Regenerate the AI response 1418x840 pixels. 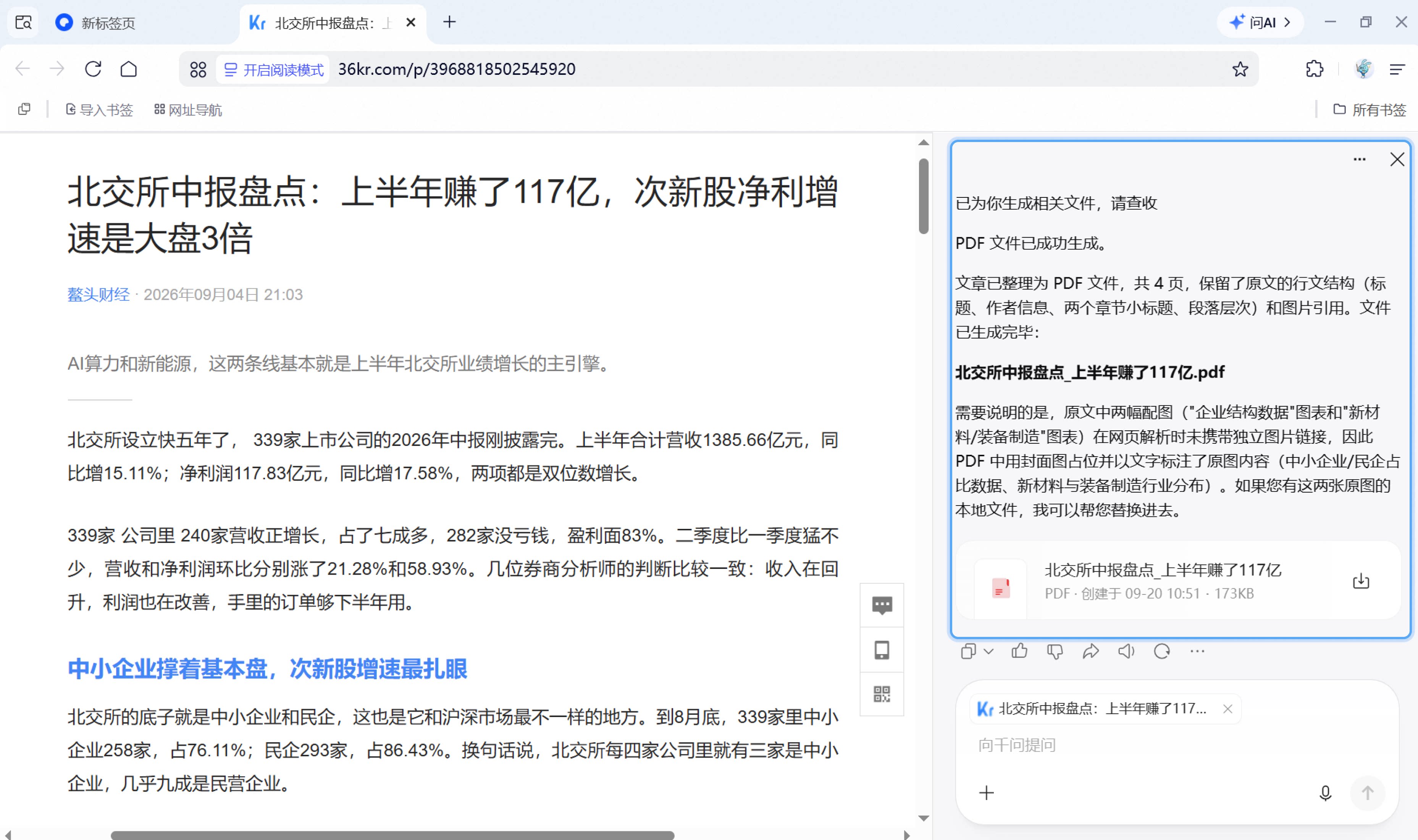[x=1162, y=651]
